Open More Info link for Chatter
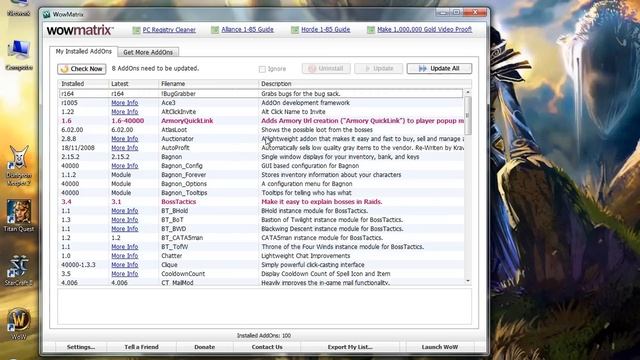Screen dimensions: 640x360 pos(124,256)
